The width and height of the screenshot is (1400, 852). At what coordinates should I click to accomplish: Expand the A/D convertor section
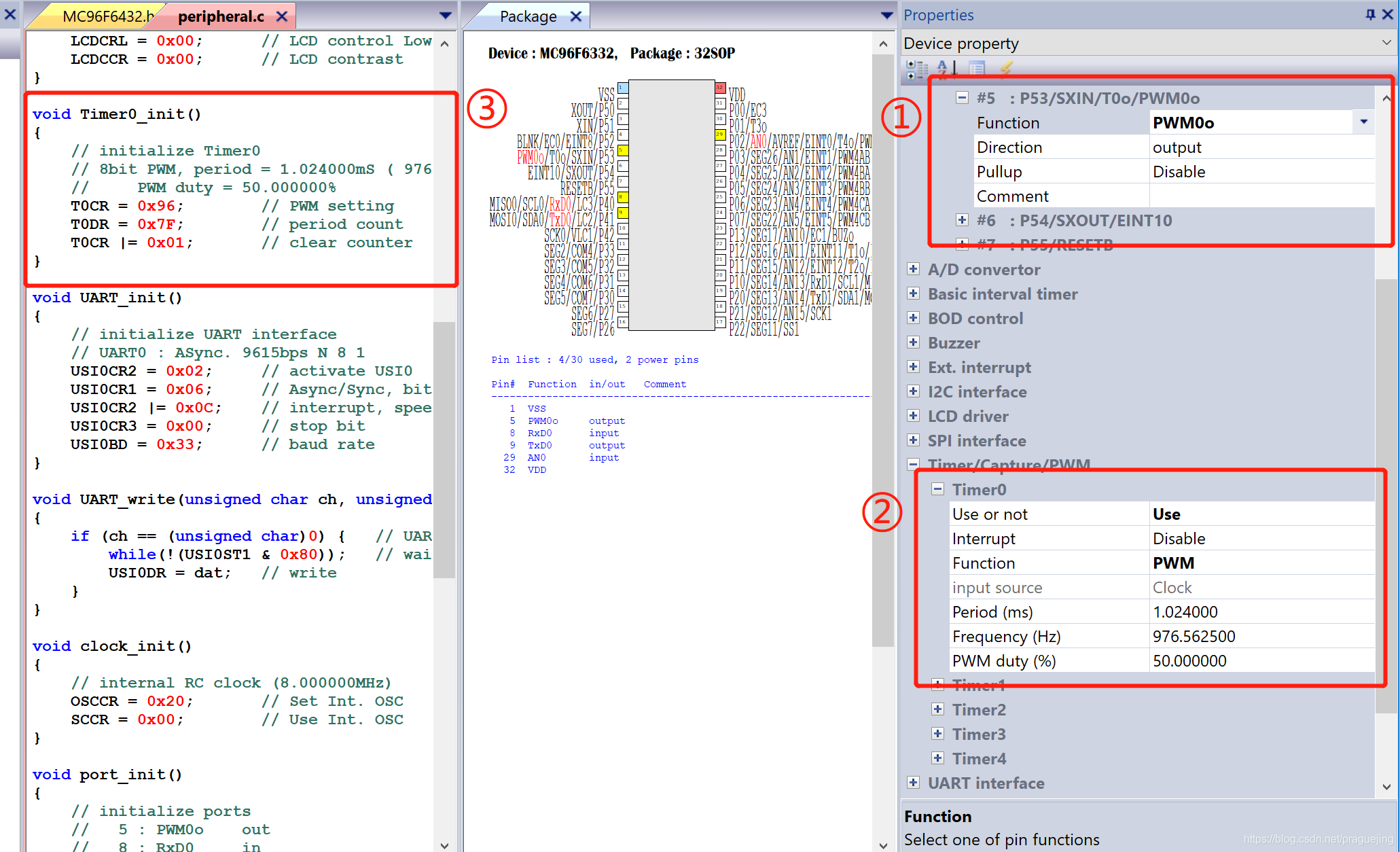914,269
